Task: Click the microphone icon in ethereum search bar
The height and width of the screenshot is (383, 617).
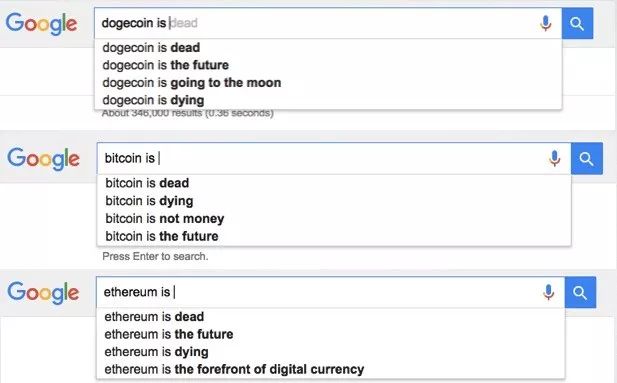Action: [x=549, y=292]
